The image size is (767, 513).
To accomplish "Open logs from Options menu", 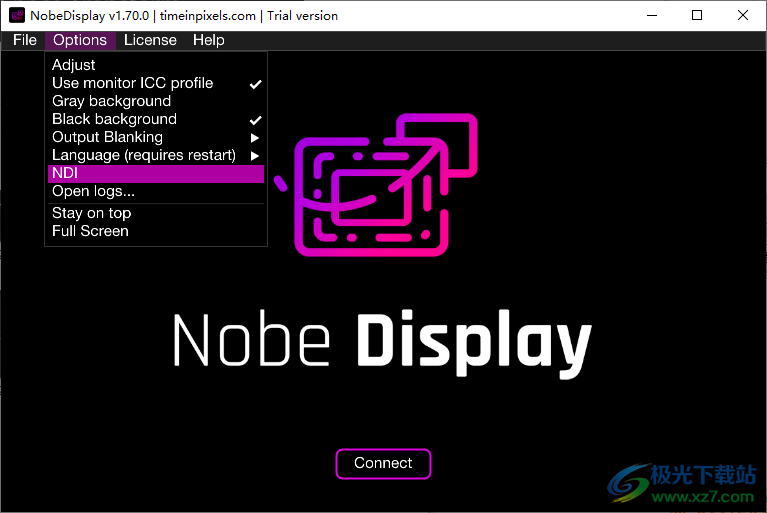I will [x=156, y=192].
